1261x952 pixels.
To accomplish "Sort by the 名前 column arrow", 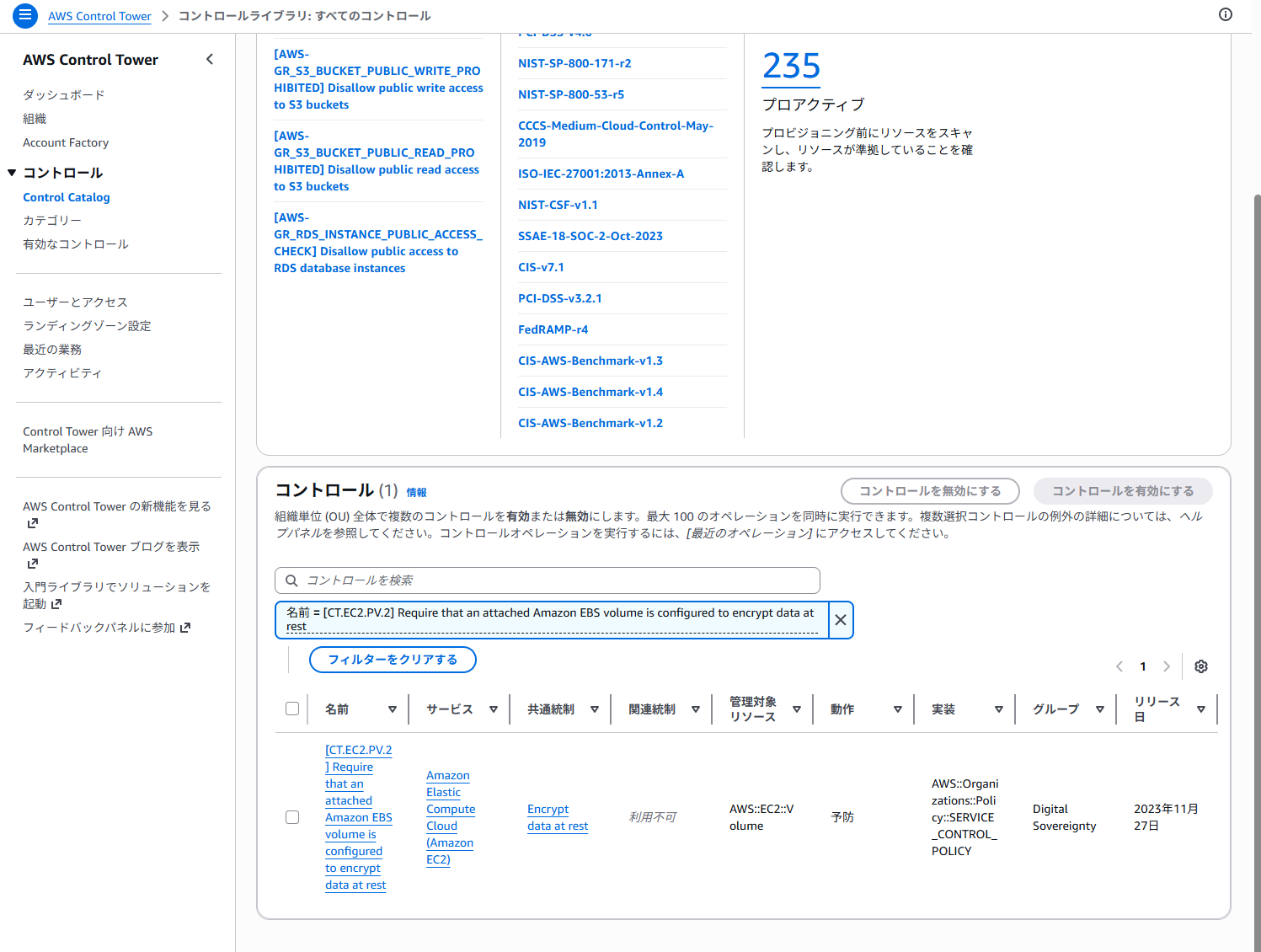I will [393, 709].
